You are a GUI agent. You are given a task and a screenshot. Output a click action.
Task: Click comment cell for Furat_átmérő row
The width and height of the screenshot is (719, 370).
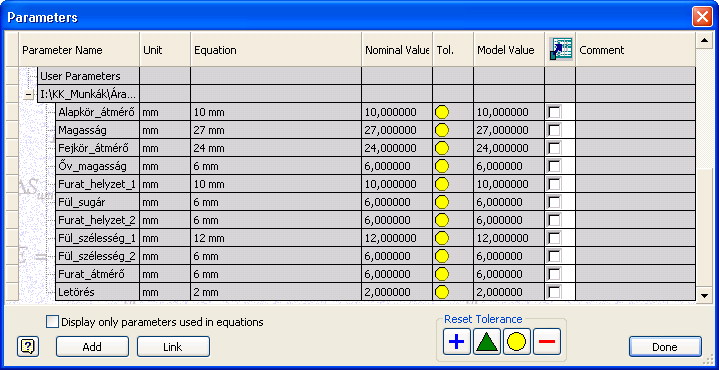(636, 274)
